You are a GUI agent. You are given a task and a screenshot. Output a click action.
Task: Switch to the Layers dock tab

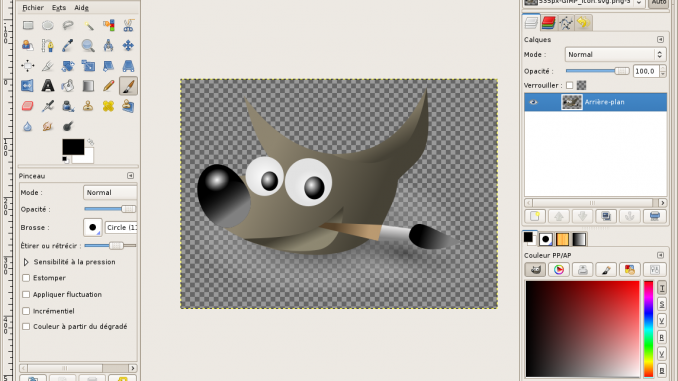coord(531,22)
